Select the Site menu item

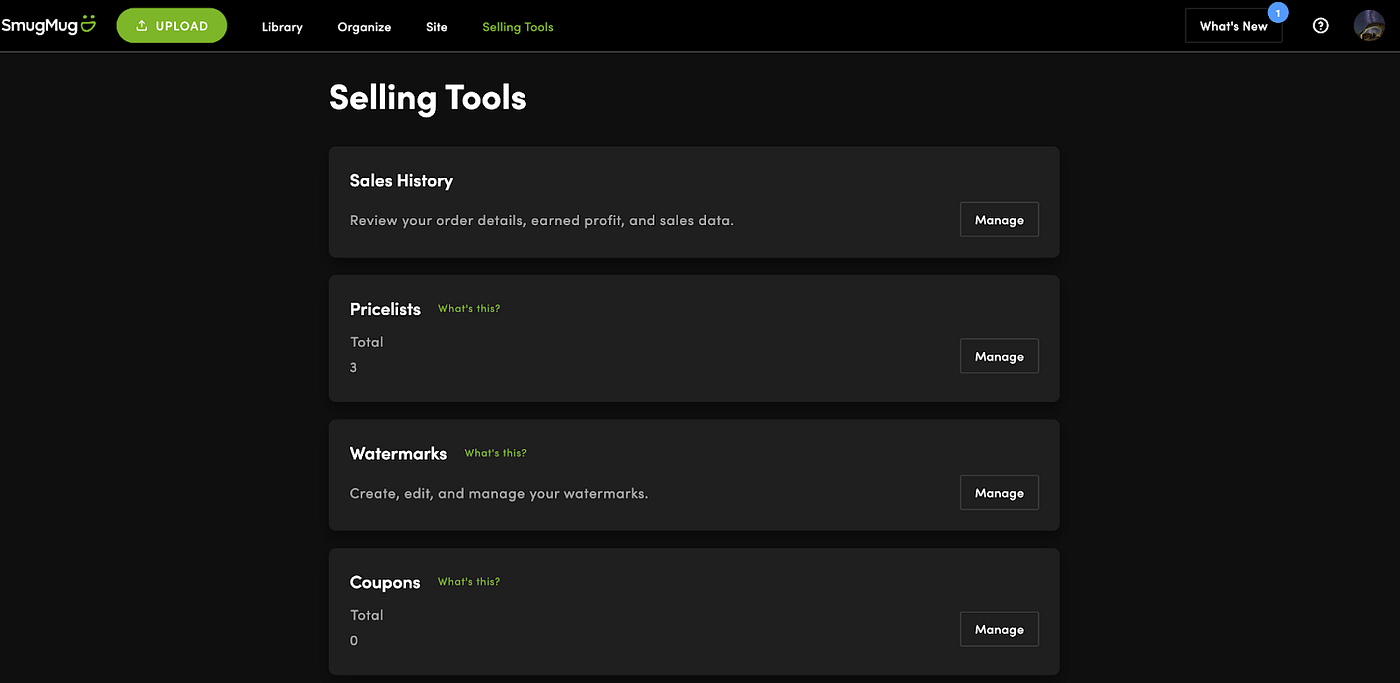[x=436, y=27]
